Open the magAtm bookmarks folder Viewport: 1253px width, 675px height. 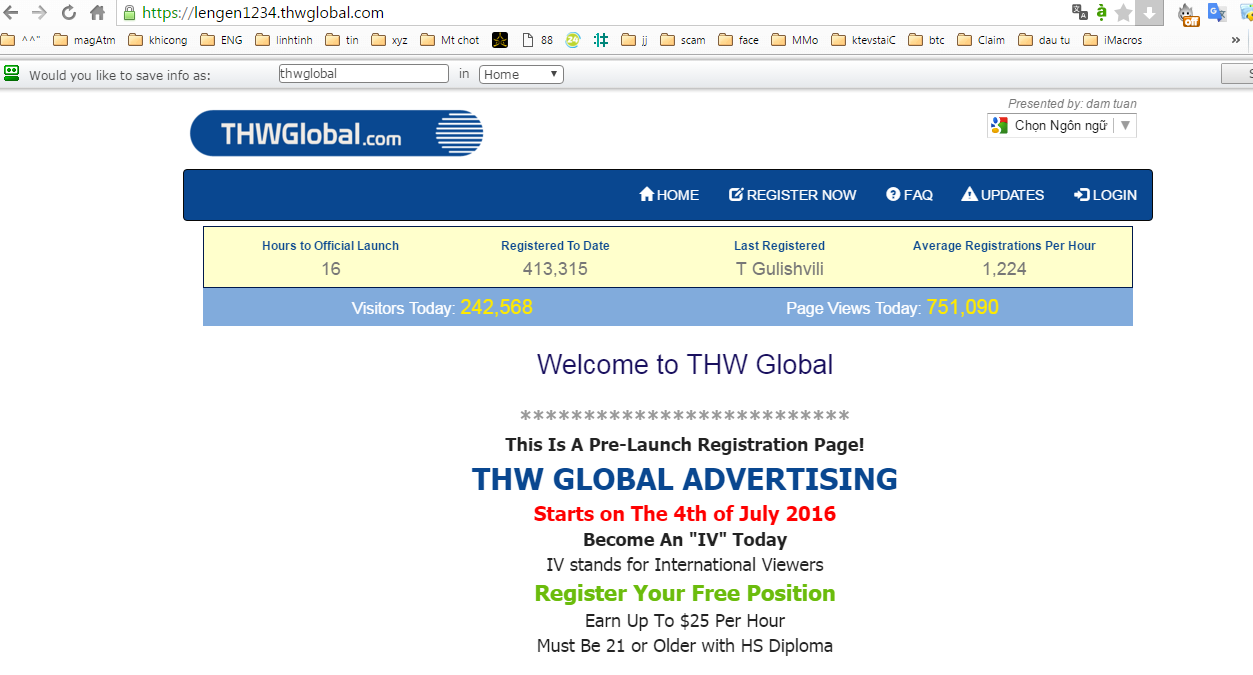(84, 40)
